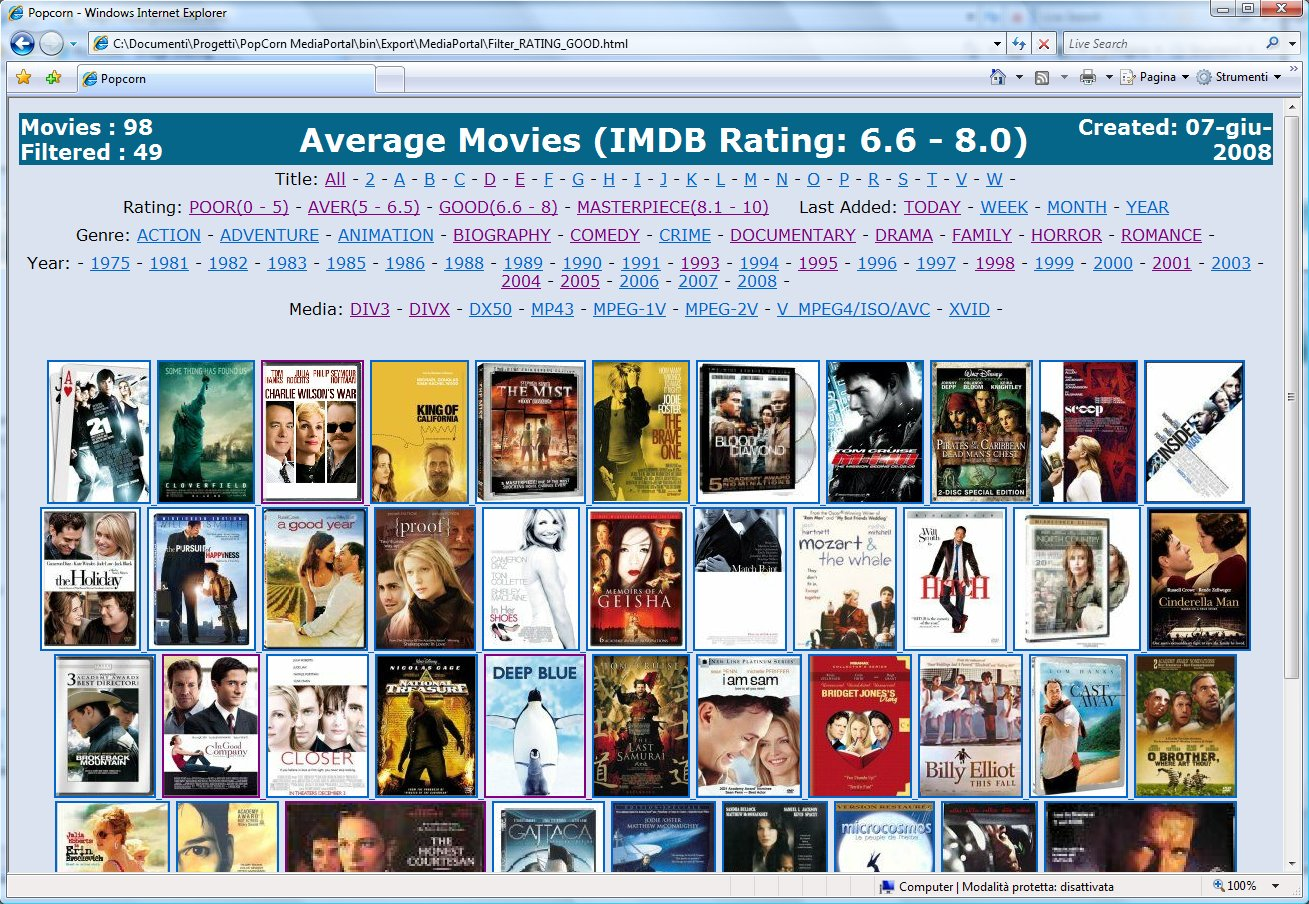1309x904 pixels.
Task: Open the Favorites Center star icon
Action: (24, 77)
